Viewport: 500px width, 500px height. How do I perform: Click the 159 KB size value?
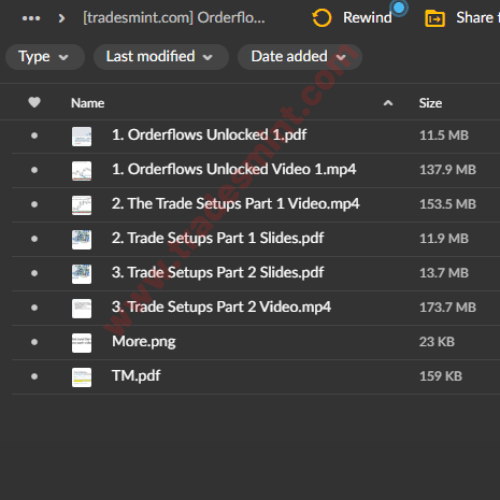coord(441,376)
